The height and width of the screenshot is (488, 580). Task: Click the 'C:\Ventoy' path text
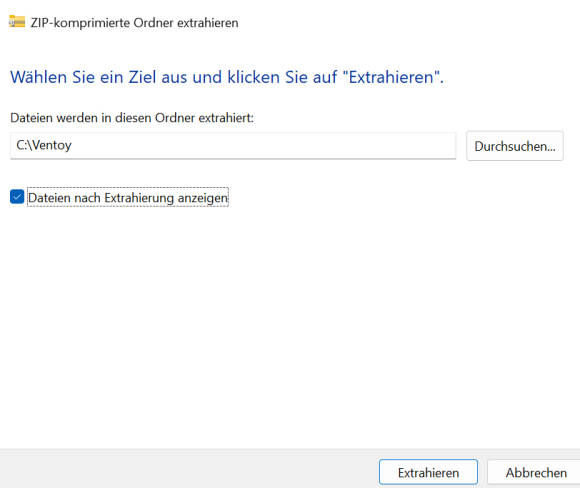[x=44, y=145]
